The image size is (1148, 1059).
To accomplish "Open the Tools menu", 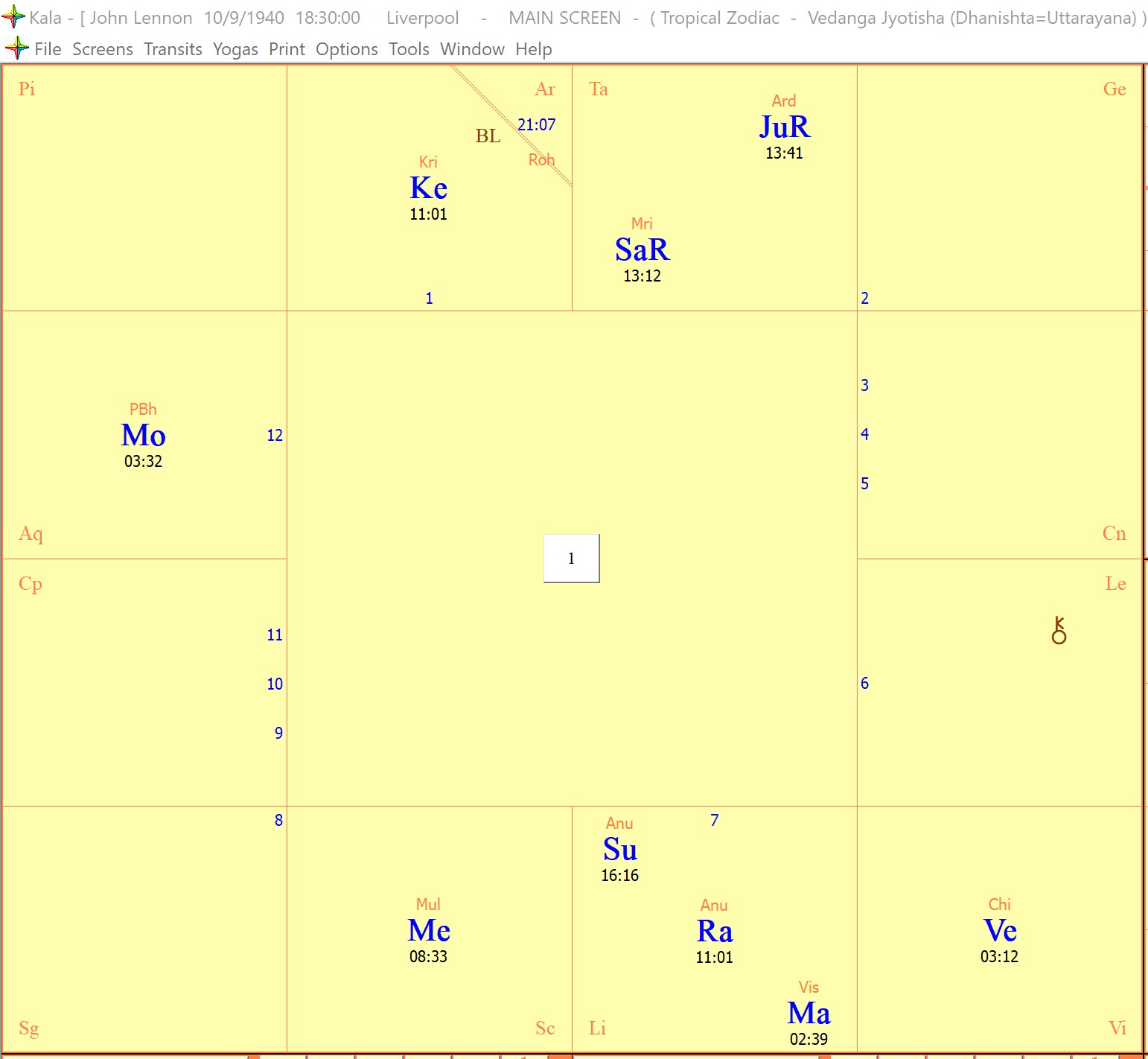I will (x=409, y=49).
